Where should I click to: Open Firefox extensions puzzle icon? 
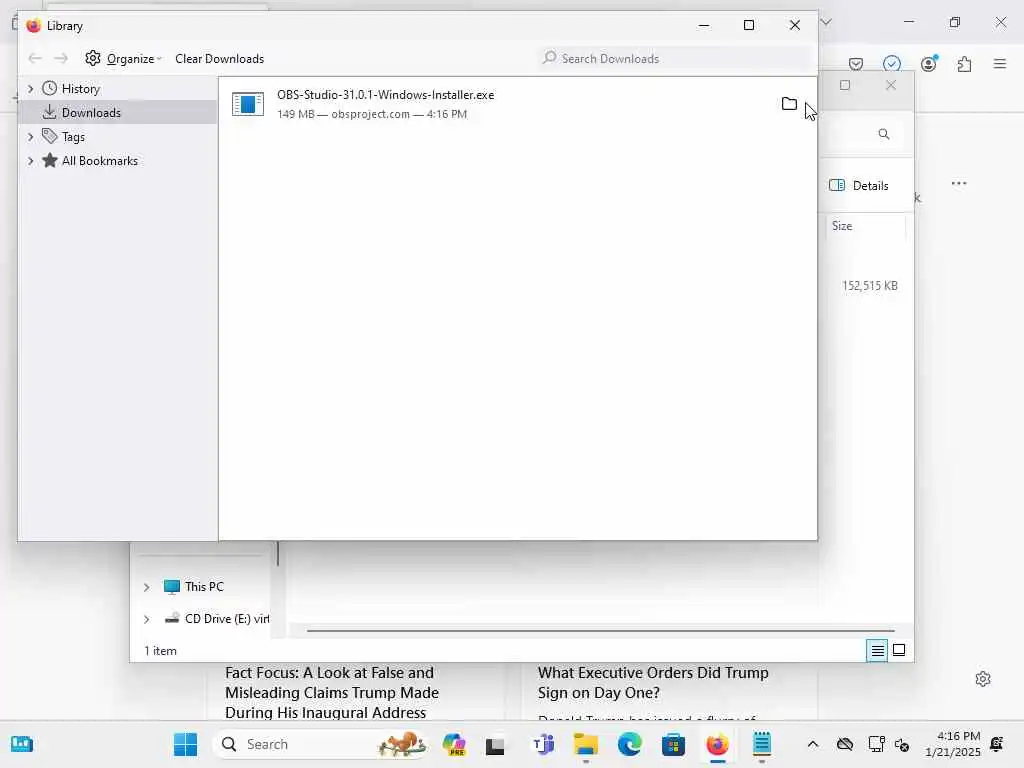pos(965,64)
